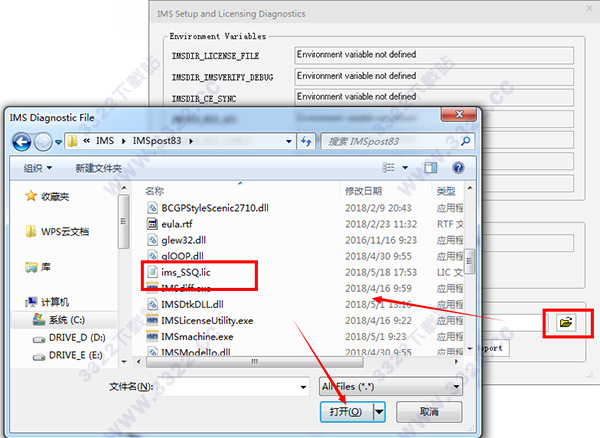Viewport: 600px width, 438px height.
Task: Click 新建文件夹 toolbar button
Action: click(x=98, y=168)
